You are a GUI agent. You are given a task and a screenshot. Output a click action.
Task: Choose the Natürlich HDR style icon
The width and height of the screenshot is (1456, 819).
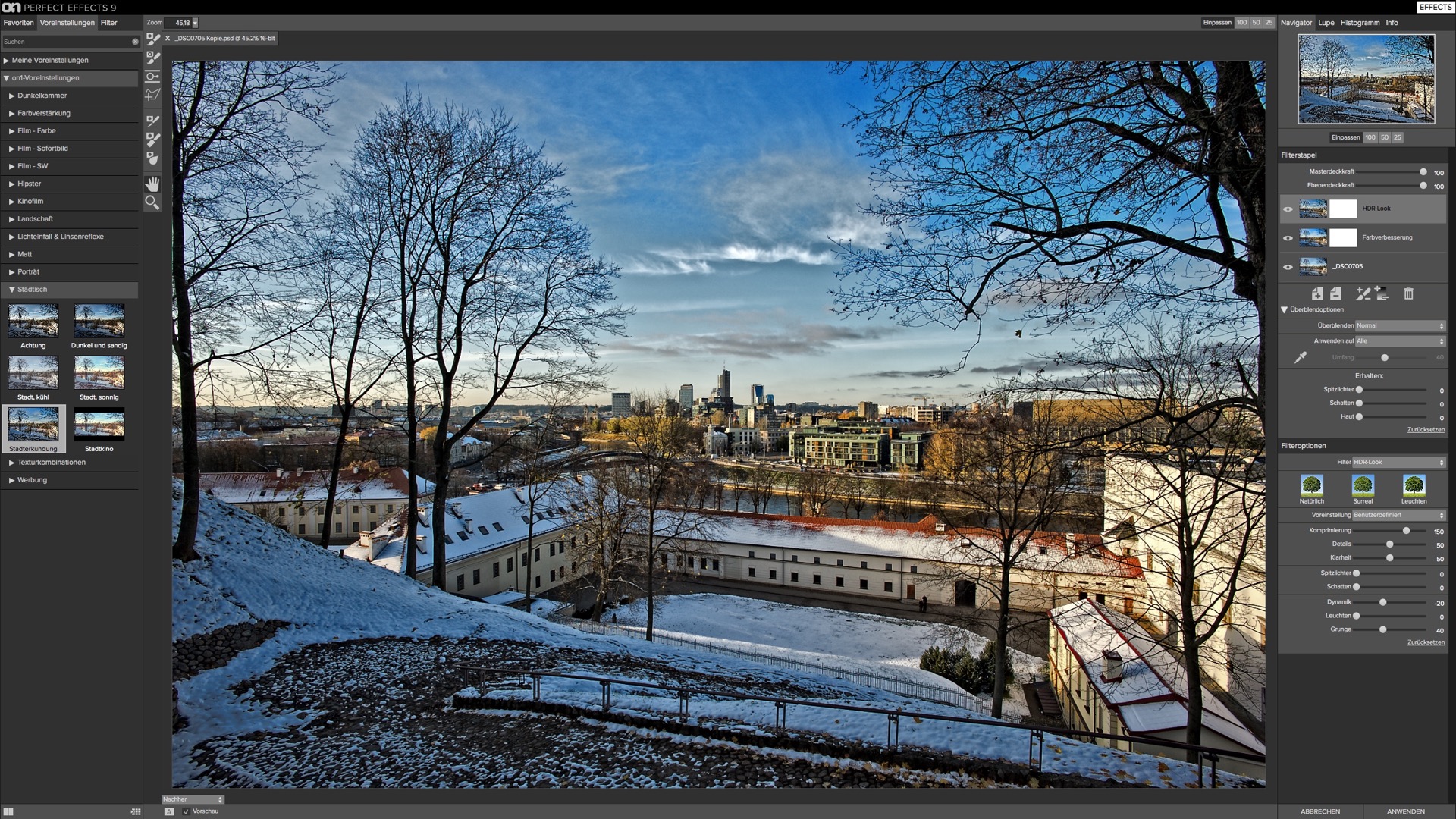1312,485
